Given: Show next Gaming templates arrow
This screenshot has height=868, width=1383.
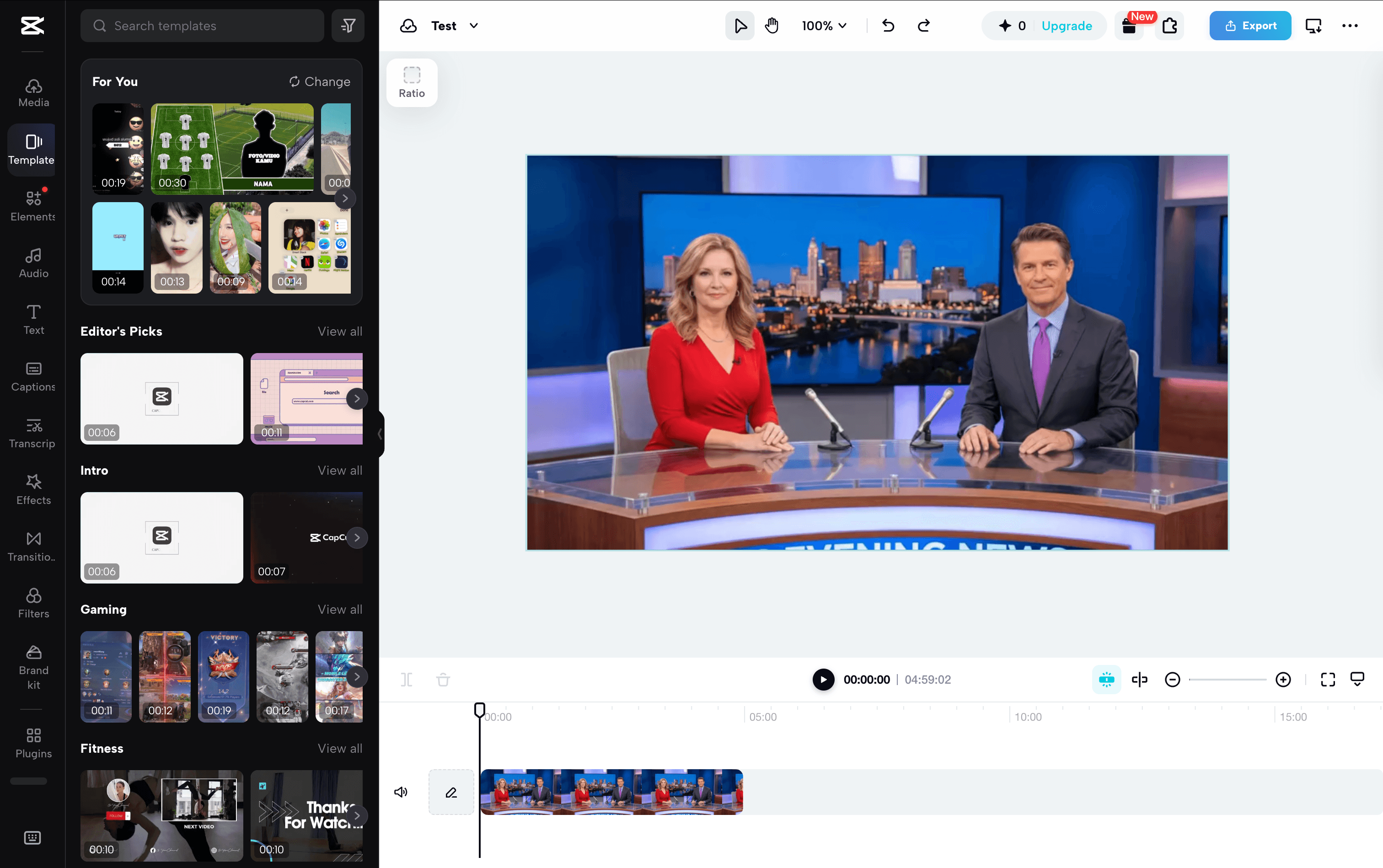Looking at the screenshot, I should point(357,676).
